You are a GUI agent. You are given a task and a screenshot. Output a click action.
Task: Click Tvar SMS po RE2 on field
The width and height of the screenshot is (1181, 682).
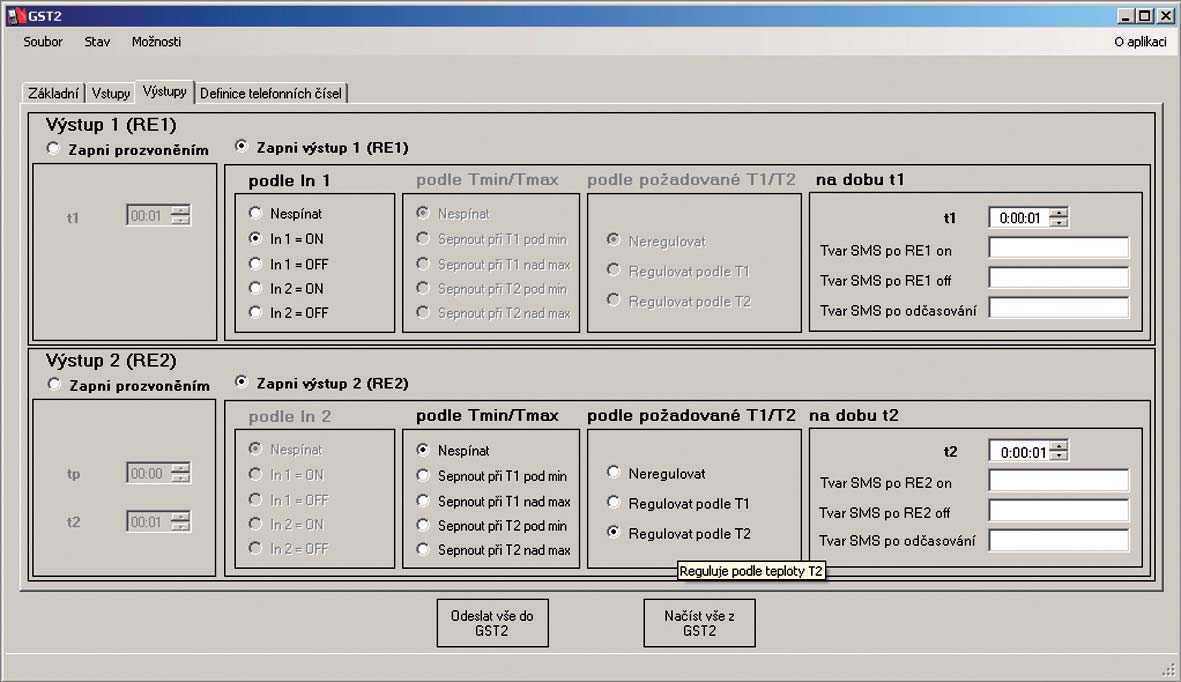point(1058,480)
